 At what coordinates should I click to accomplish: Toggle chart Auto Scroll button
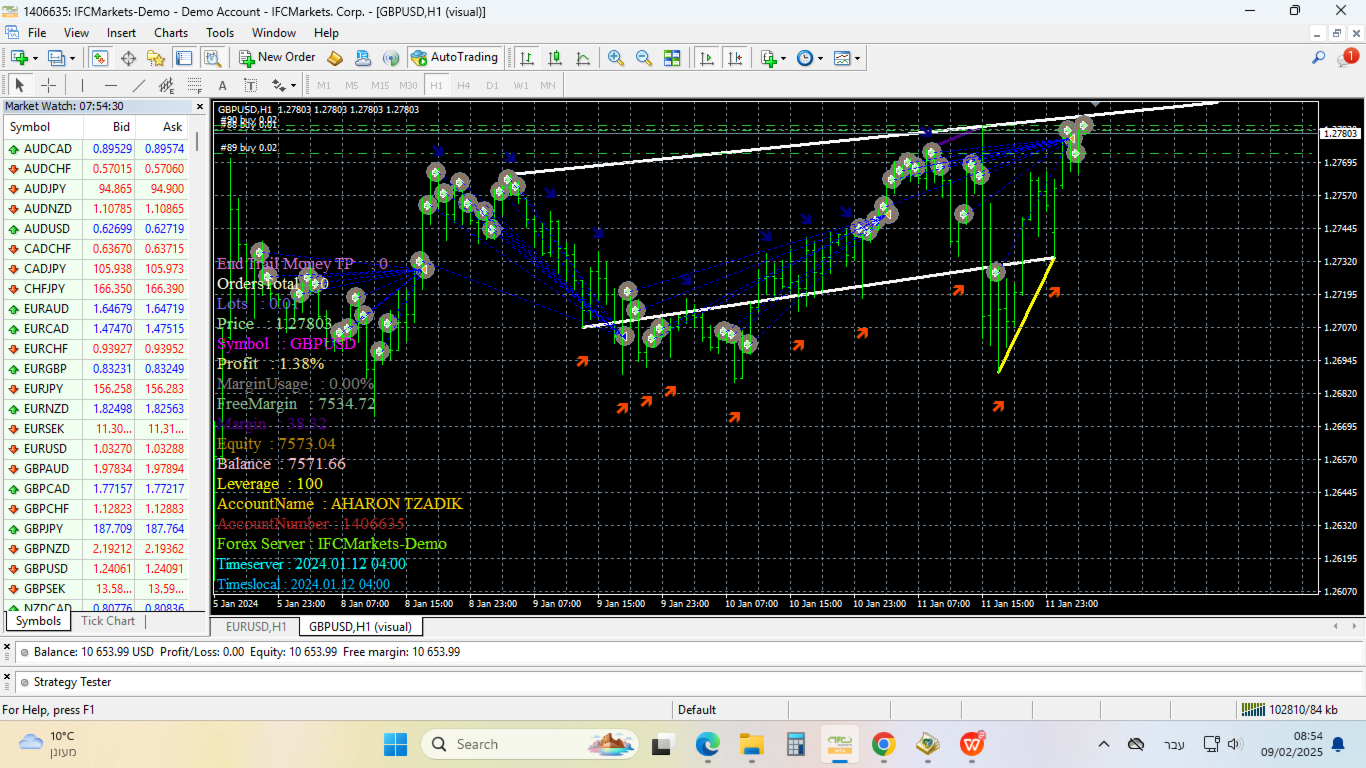click(707, 58)
